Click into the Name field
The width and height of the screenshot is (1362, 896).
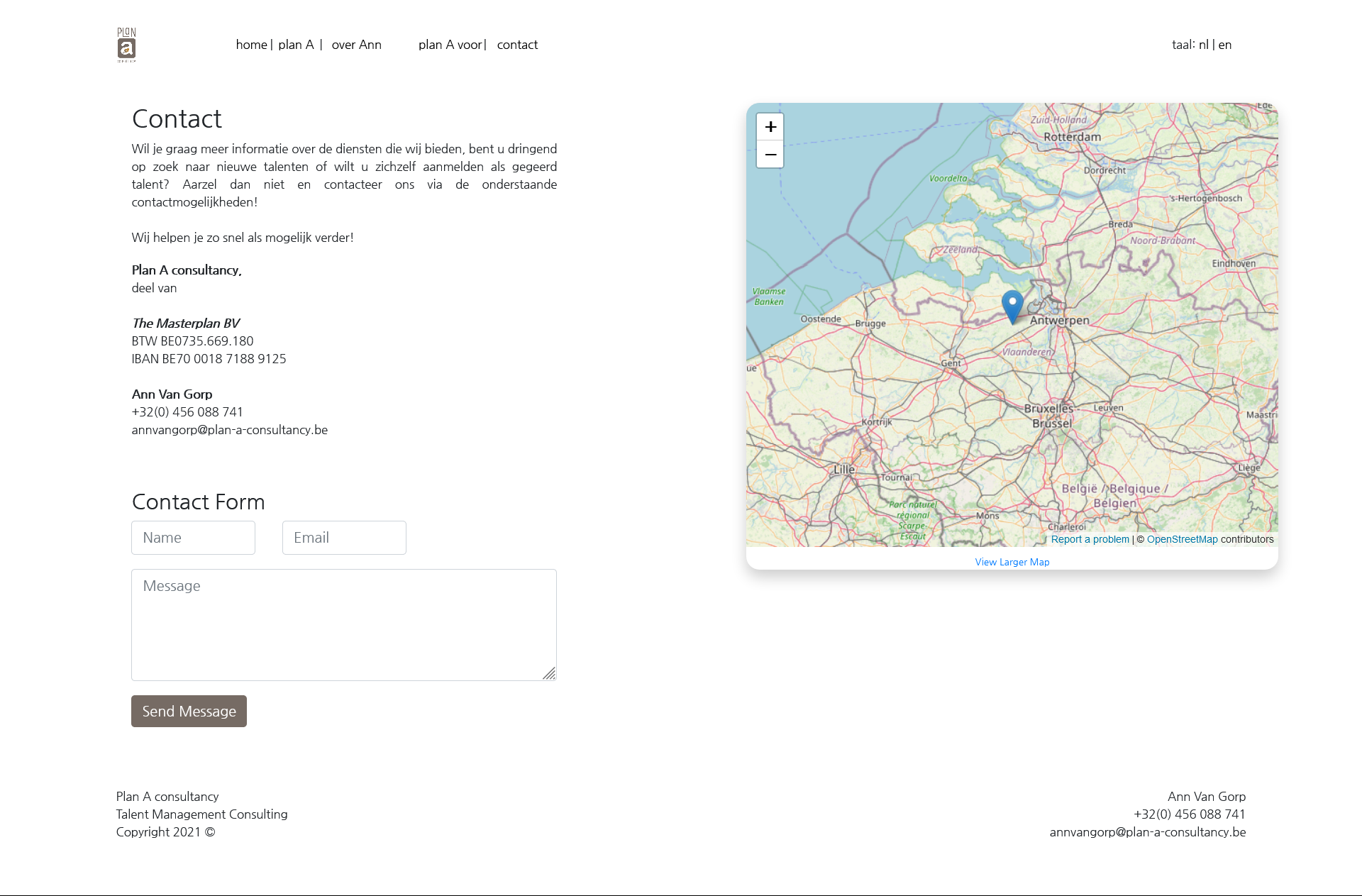(x=193, y=538)
